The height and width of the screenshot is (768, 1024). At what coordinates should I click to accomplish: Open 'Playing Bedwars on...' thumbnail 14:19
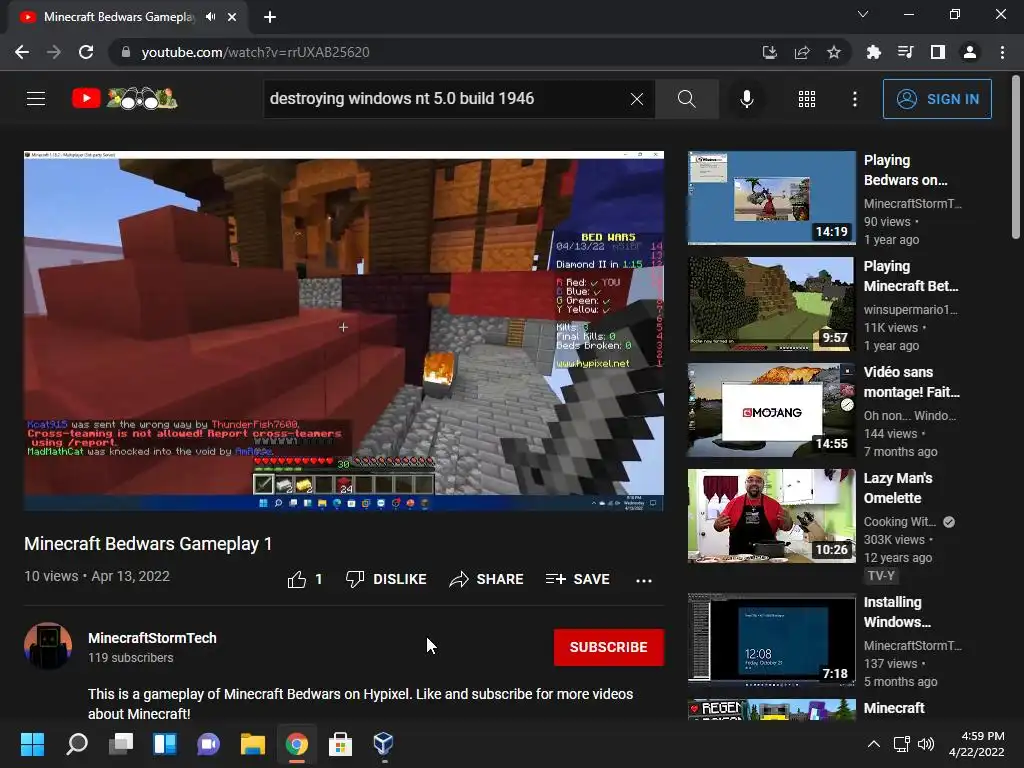(771, 198)
